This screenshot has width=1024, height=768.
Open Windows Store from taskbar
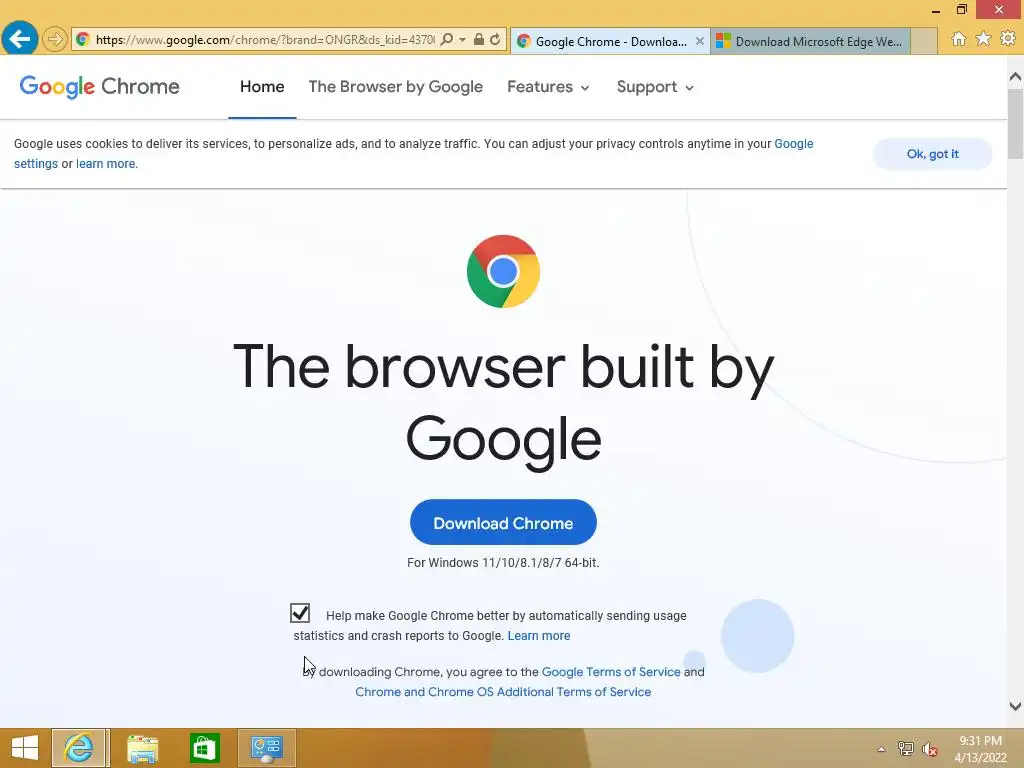(x=204, y=748)
